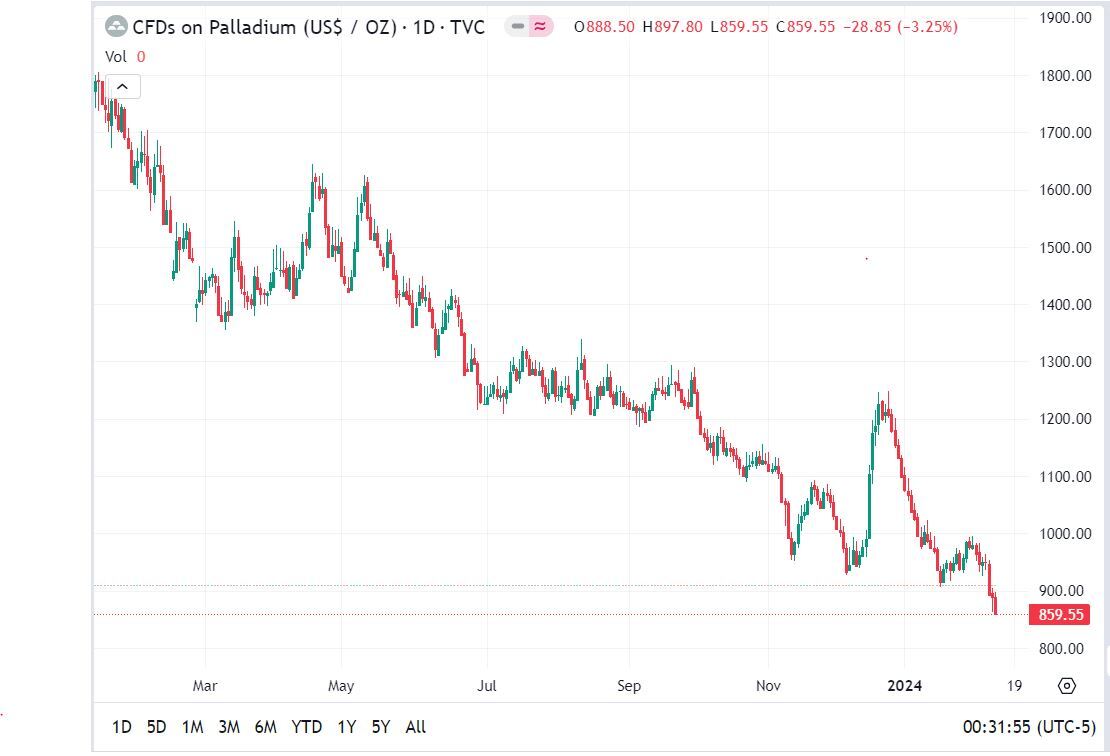This screenshot has height=756, width=1110.
Task: Click the 19 date label on time axis
Action: (1014, 686)
